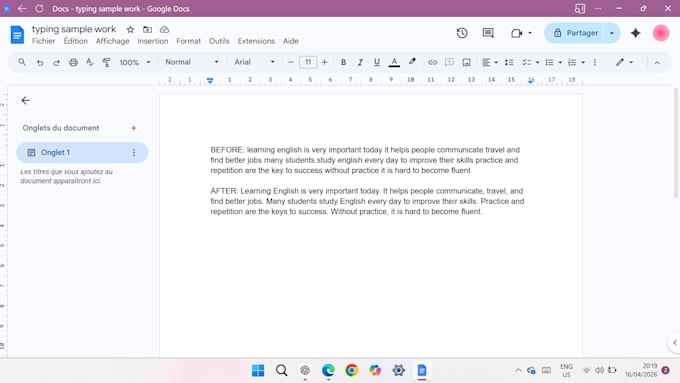Show the side panel arrow
The image size is (680, 383).
coord(674,342)
